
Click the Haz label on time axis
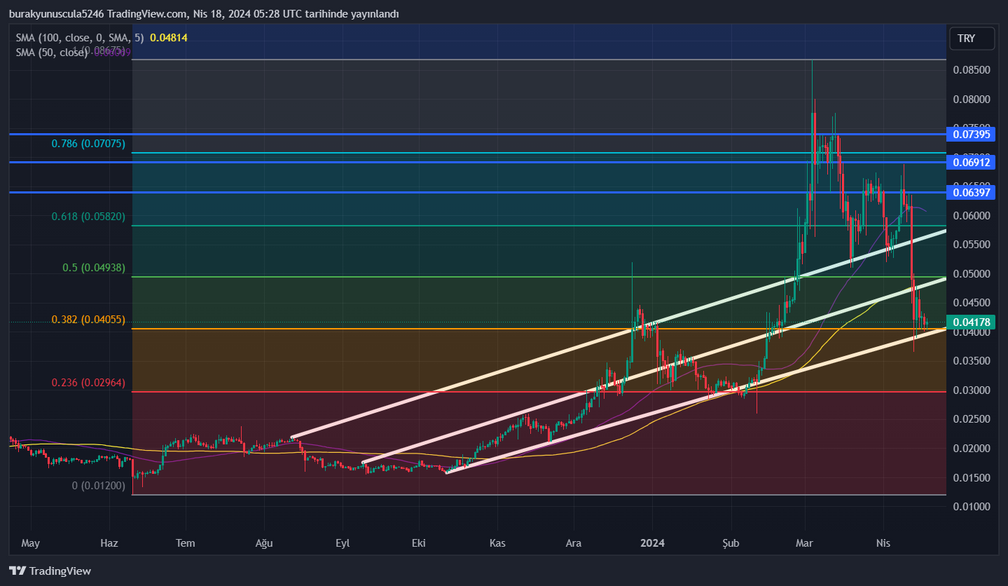tap(110, 543)
